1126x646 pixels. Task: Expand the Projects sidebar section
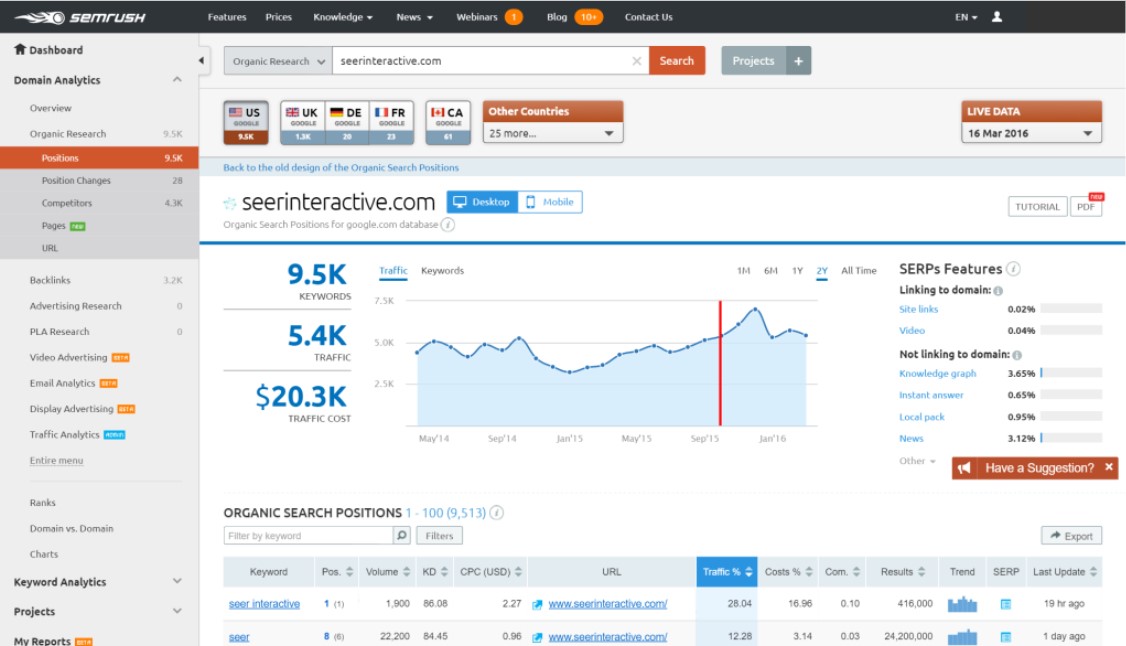[177, 611]
